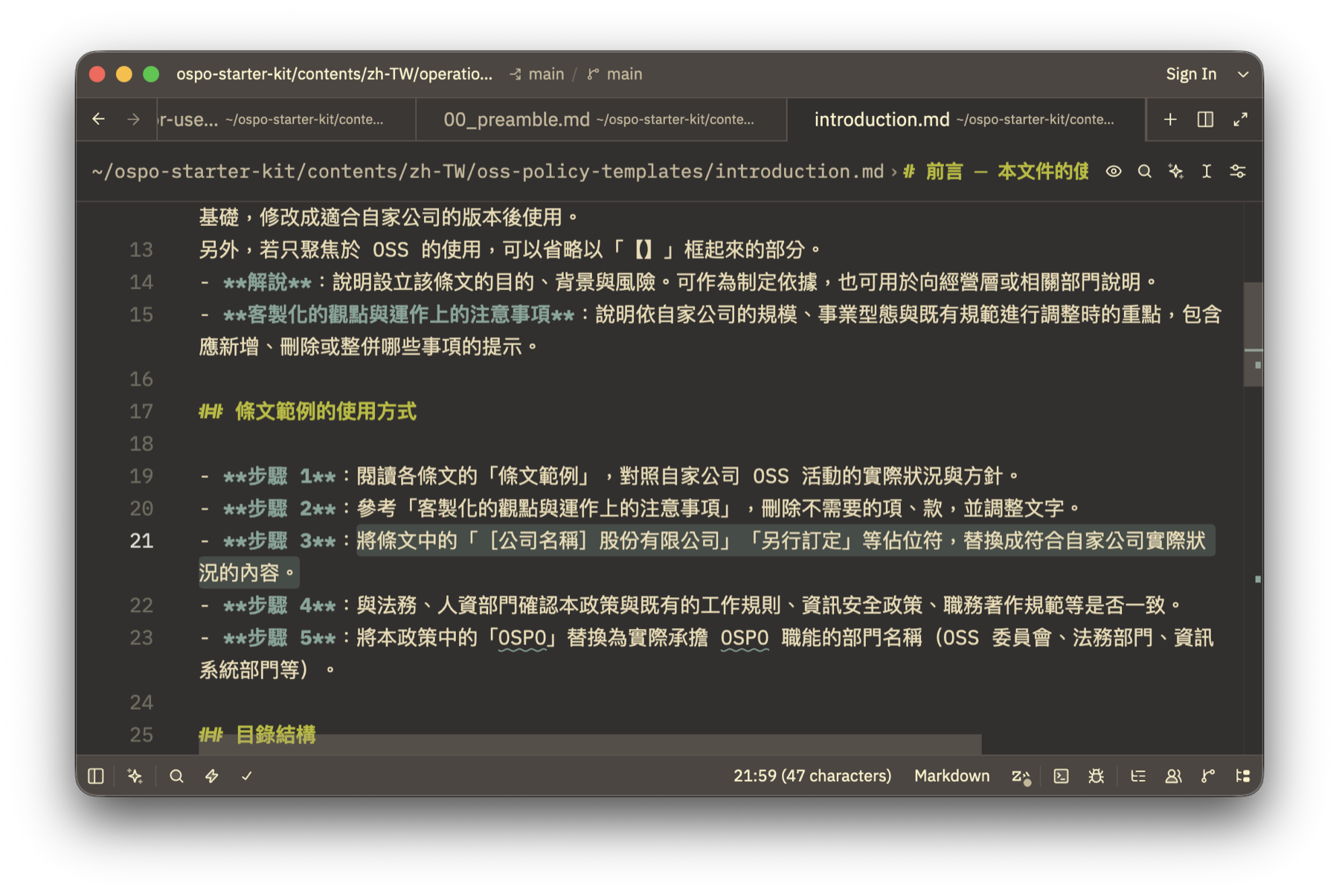Image resolution: width=1339 pixels, height=896 pixels.
Task: Go forward with the right arrow
Action: click(133, 119)
